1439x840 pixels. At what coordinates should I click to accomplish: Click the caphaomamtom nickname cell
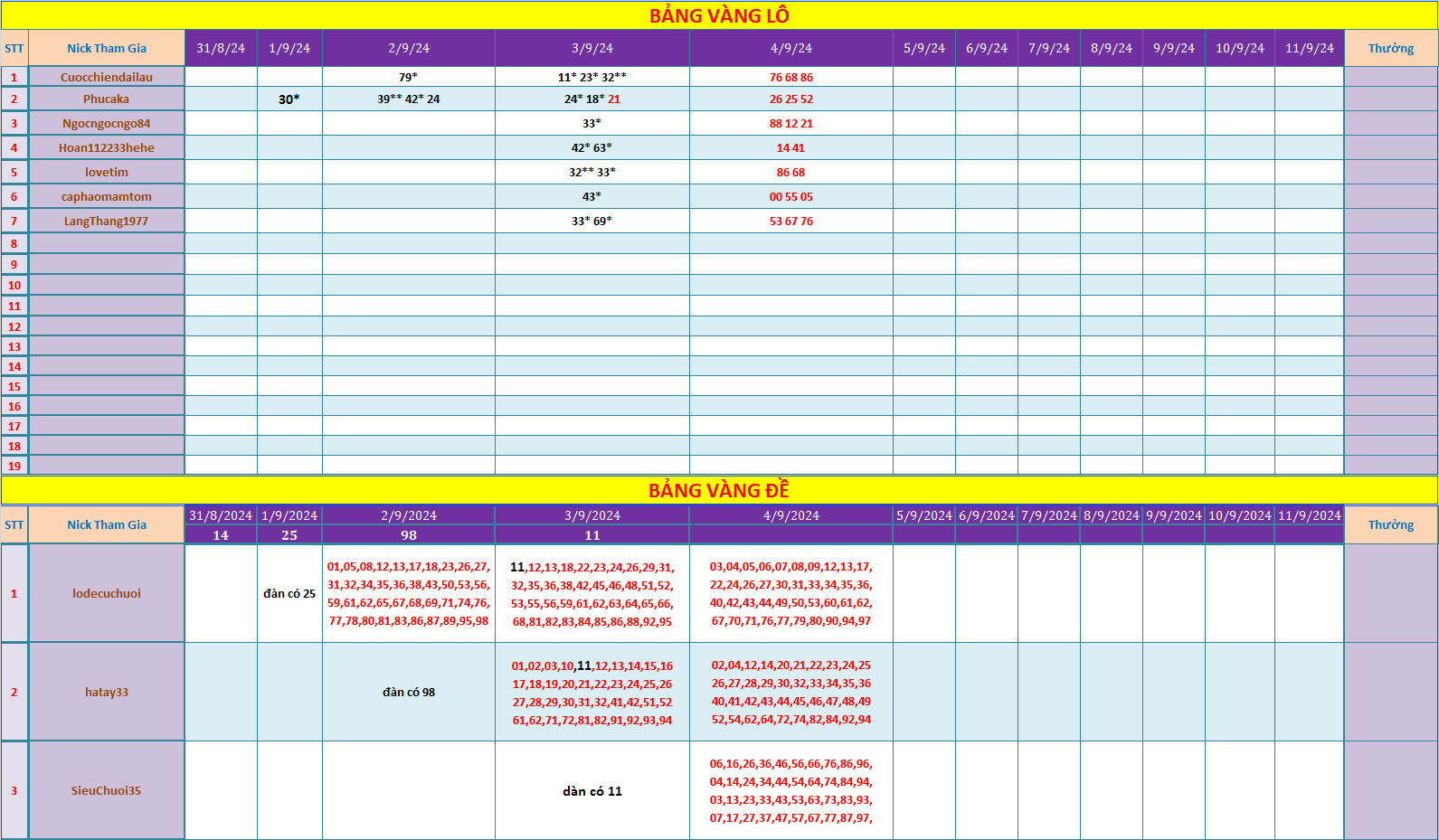(x=107, y=196)
